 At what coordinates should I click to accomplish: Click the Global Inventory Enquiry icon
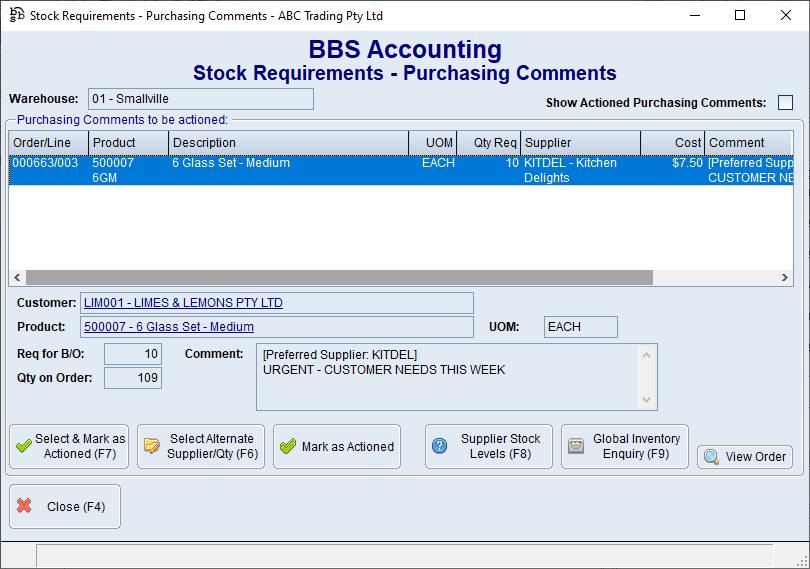(575, 447)
